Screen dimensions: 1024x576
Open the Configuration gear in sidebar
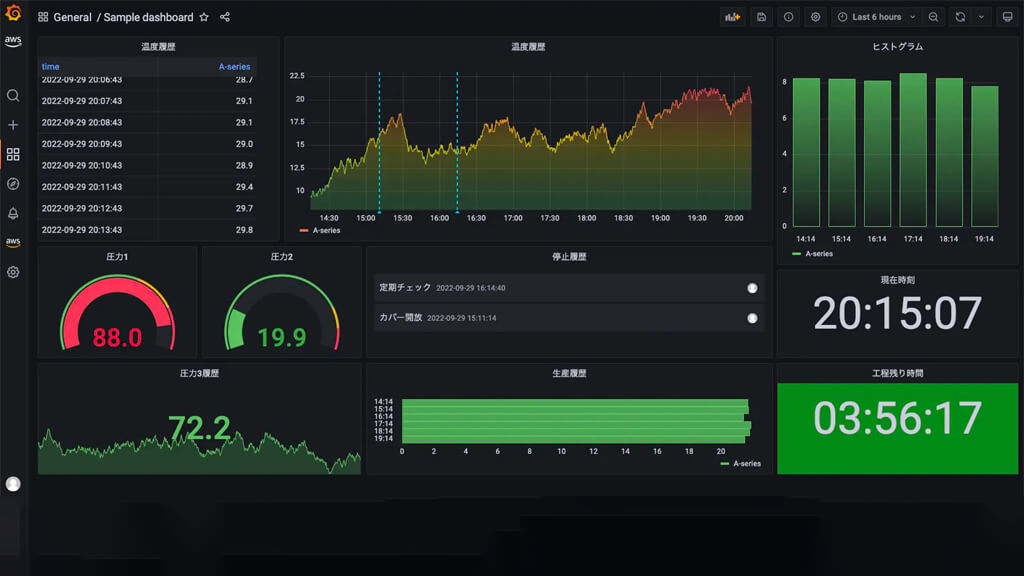13,272
